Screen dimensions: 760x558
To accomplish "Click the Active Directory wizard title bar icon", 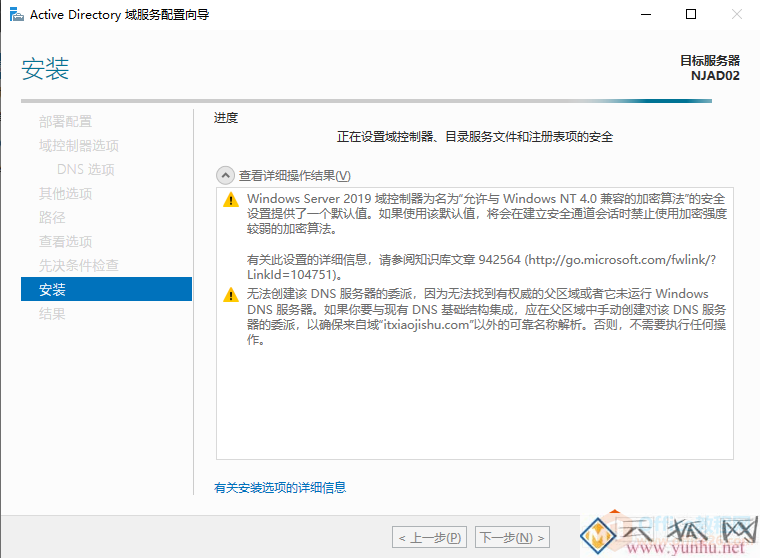I will pos(16,15).
